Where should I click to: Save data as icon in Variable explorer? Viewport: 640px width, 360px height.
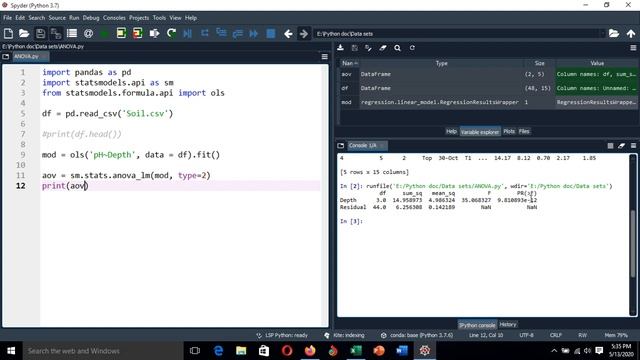[368, 48]
